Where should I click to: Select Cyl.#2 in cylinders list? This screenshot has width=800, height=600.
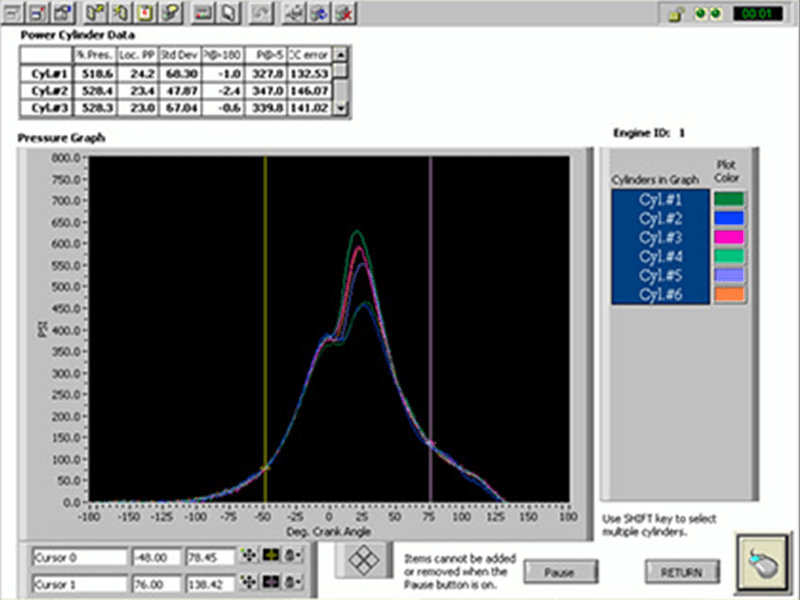pos(660,218)
